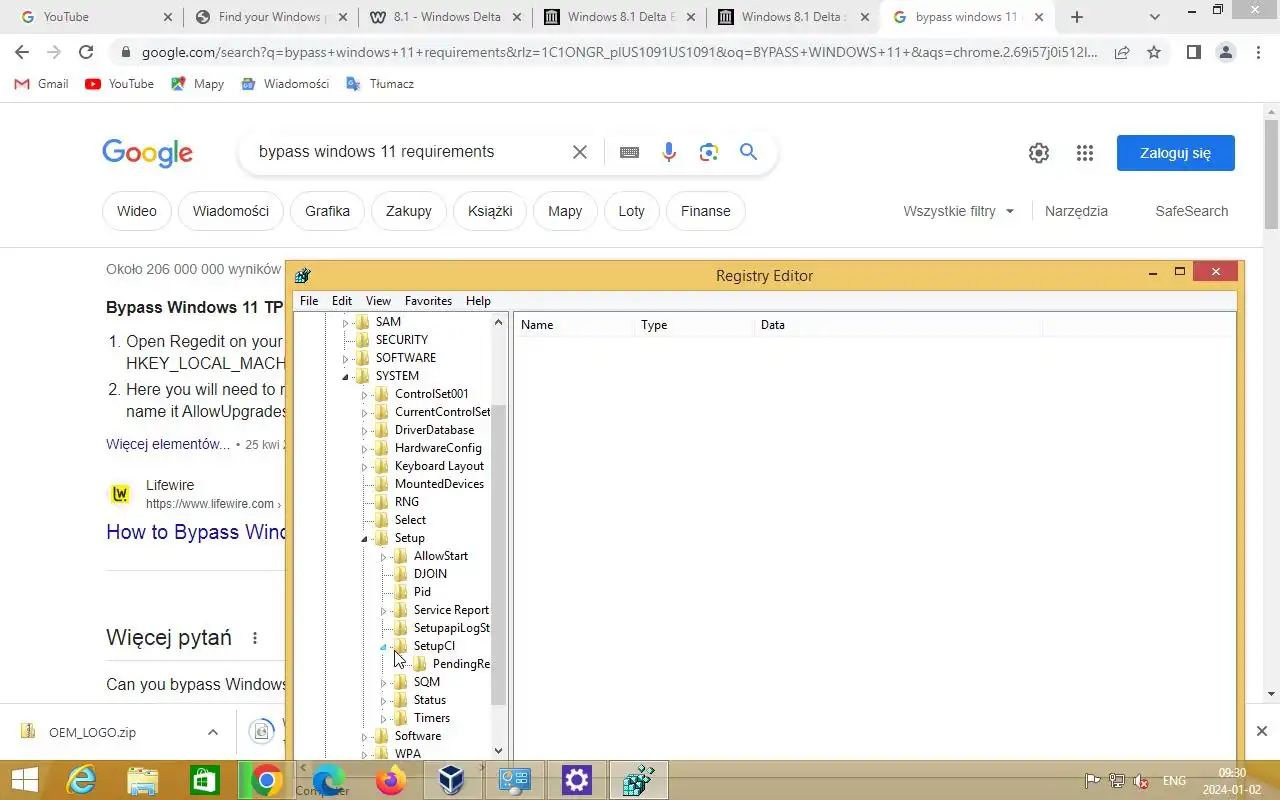Click the blue magnifier search icon
Viewport: 1280px width, 800px height.
point(748,152)
